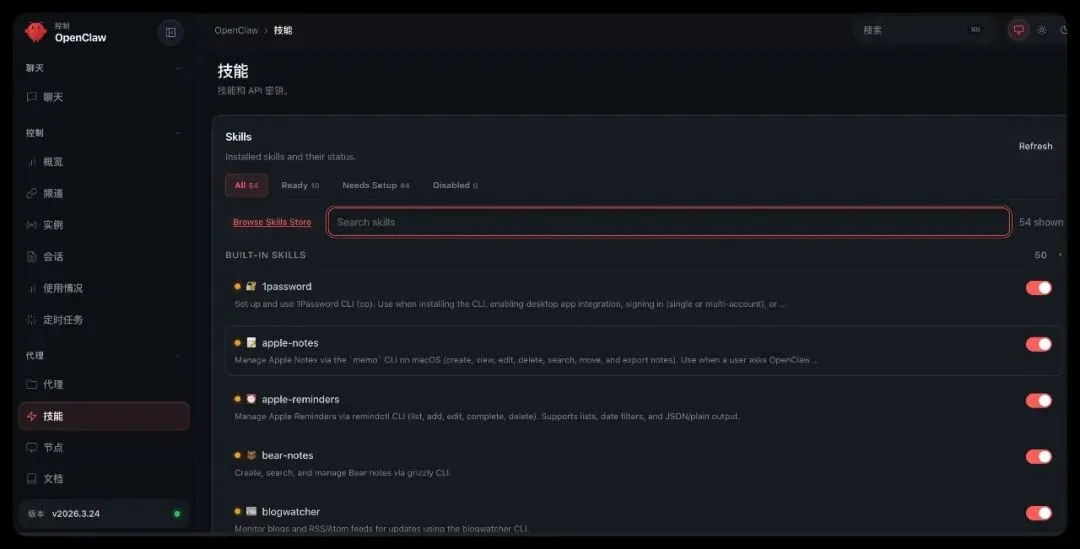This screenshot has width=1080, height=549.
Task: Disable the 1password skill toggle
Action: point(1039,288)
